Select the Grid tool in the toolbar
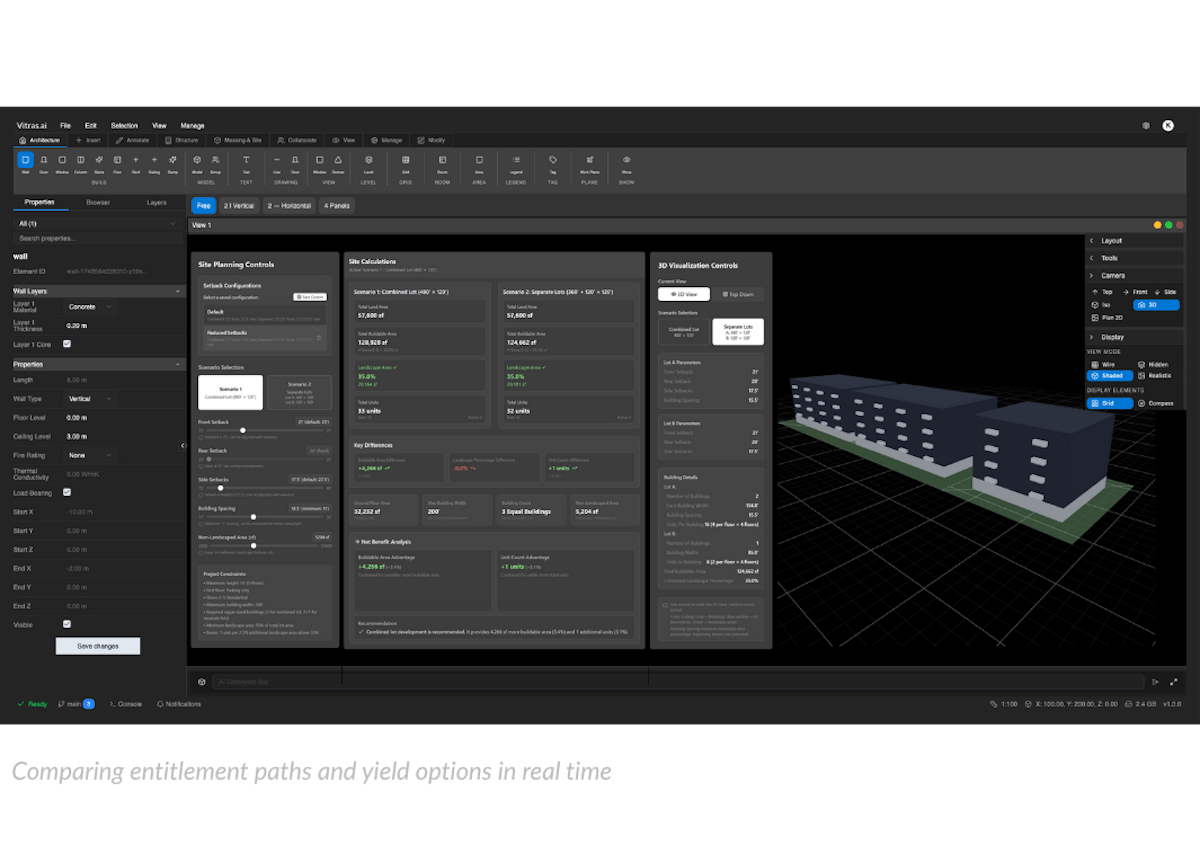This screenshot has height=845, width=1200. click(406, 162)
